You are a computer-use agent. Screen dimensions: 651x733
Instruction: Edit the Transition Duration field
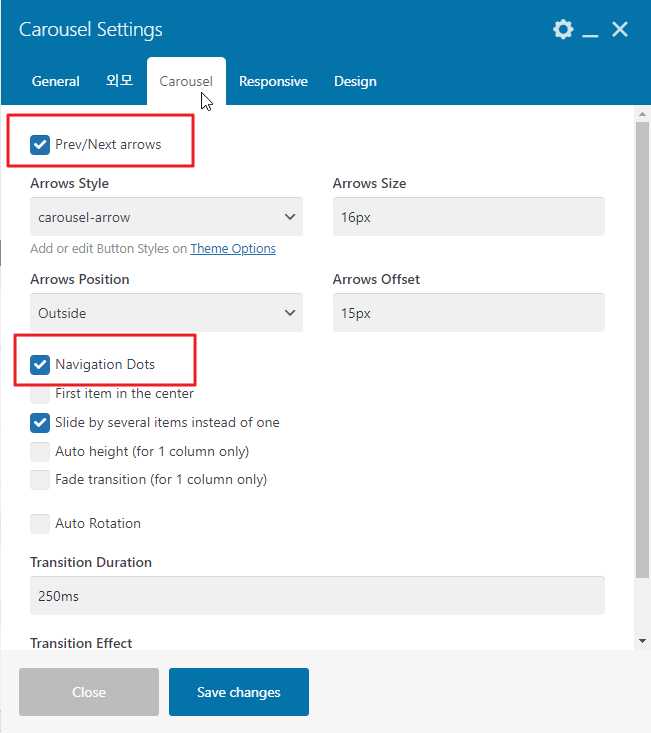[x=317, y=596]
